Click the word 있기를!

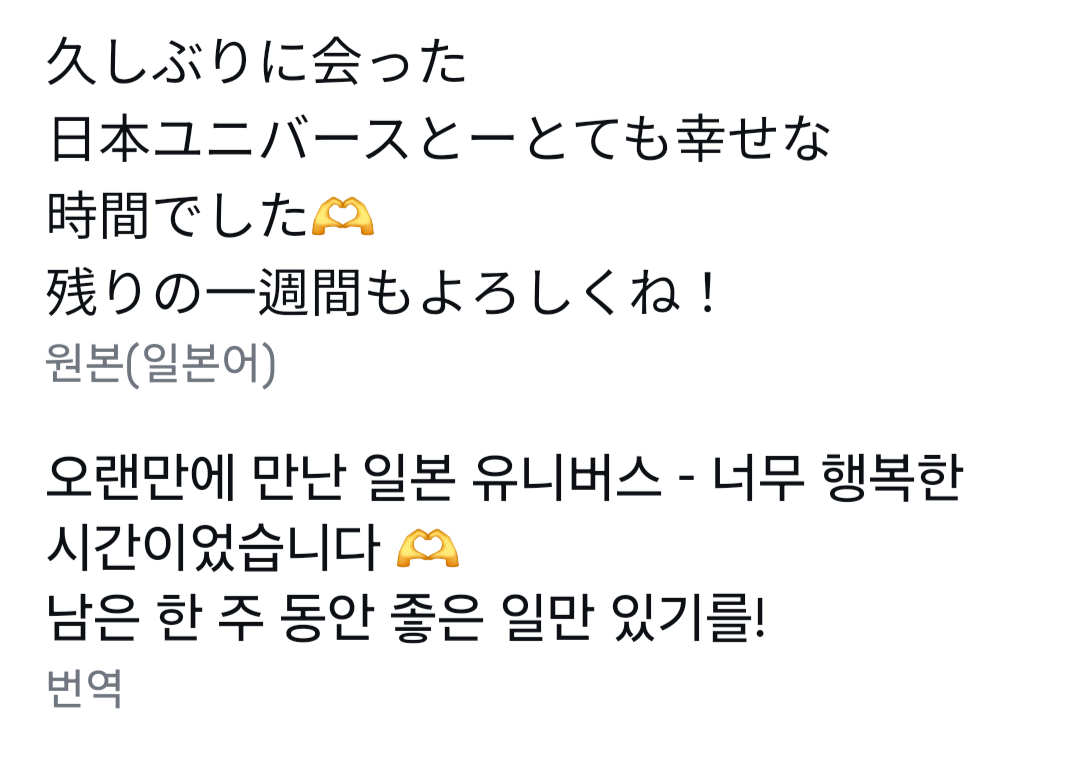pyautogui.click(x=689, y=618)
